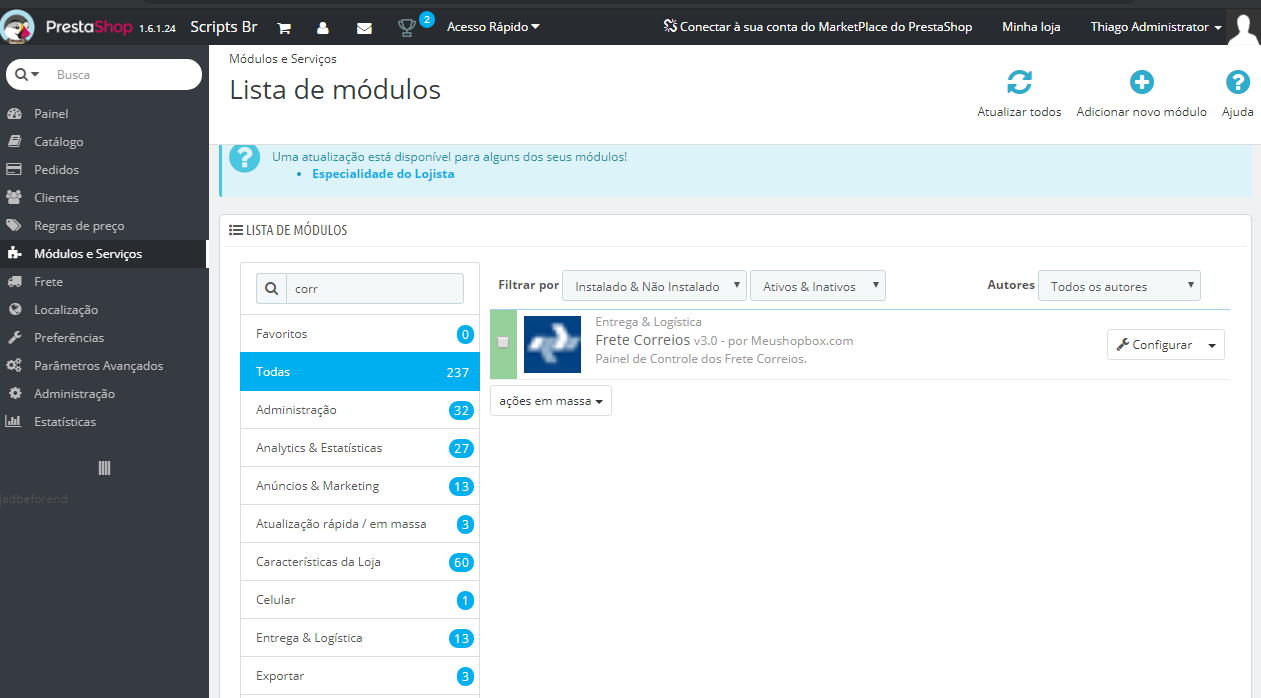Open the Ajuda help icon
Viewport: 1261px width, 698px height.
1237,83
